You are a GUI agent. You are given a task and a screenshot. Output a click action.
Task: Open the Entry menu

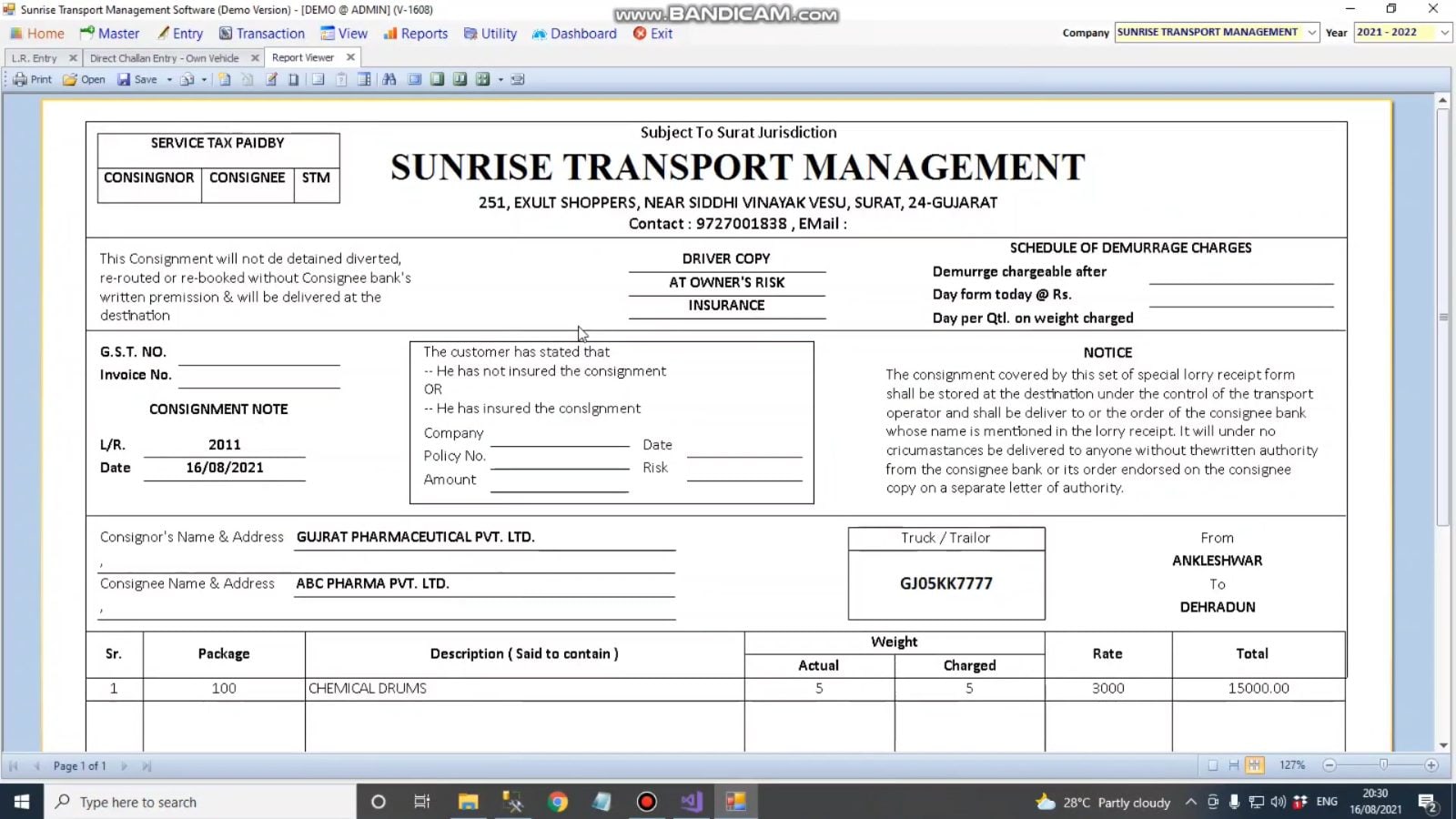click(x=179, y=34)
